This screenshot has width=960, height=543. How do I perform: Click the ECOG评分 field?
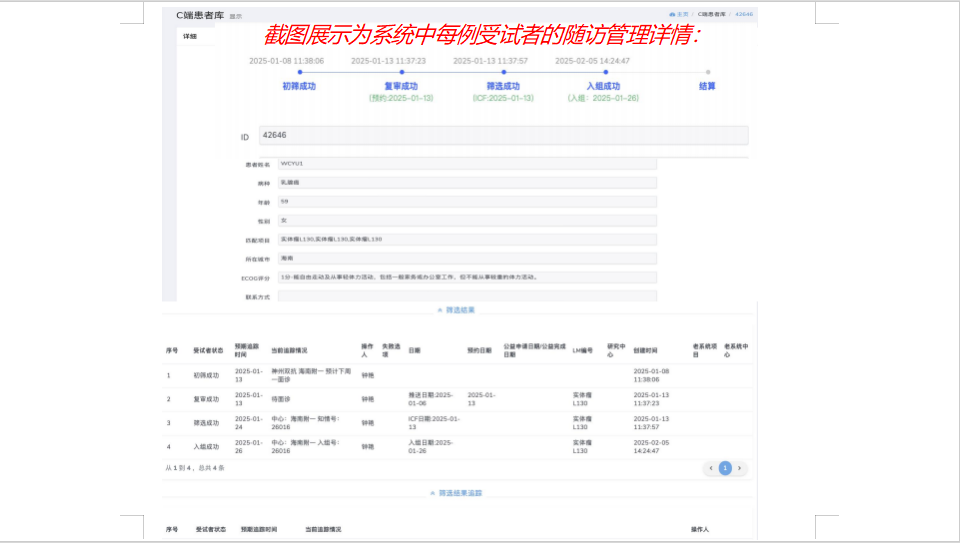466,277
